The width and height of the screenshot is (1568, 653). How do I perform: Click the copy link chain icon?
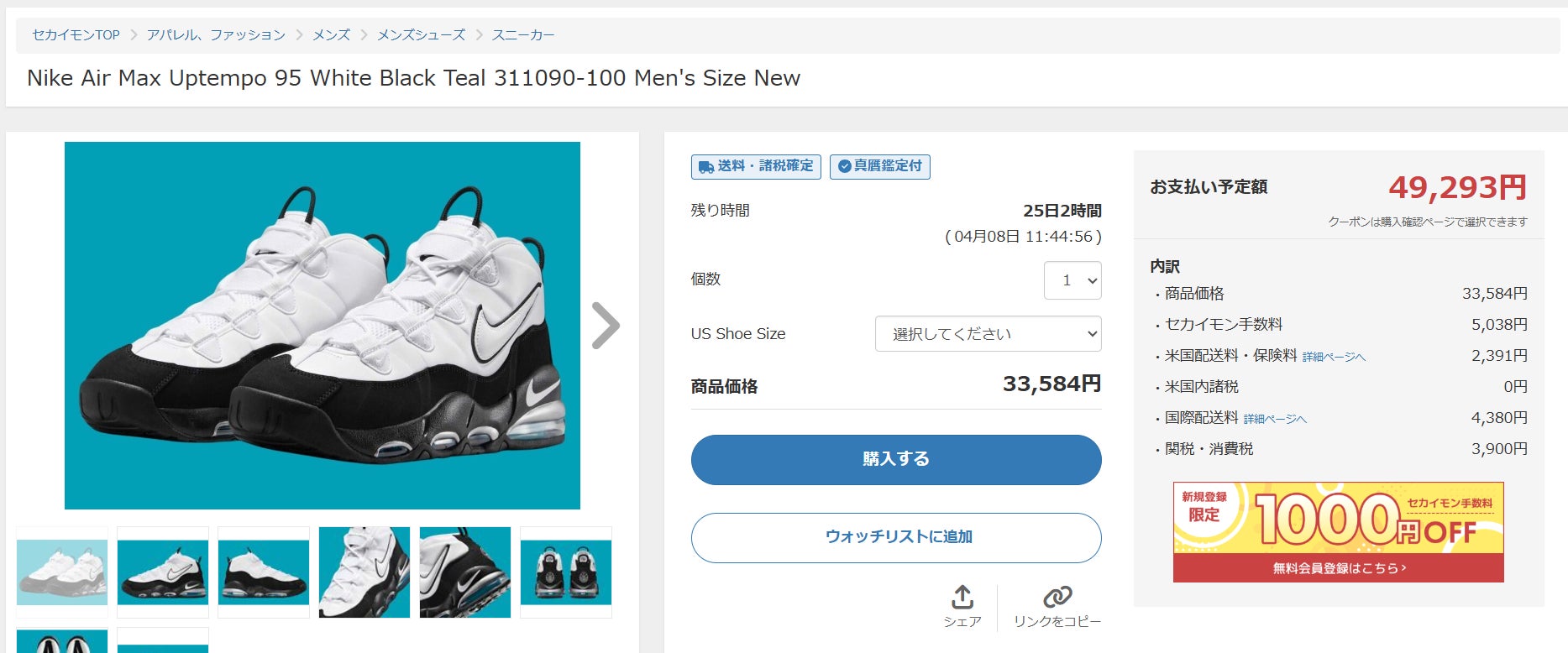(1057, 598)
